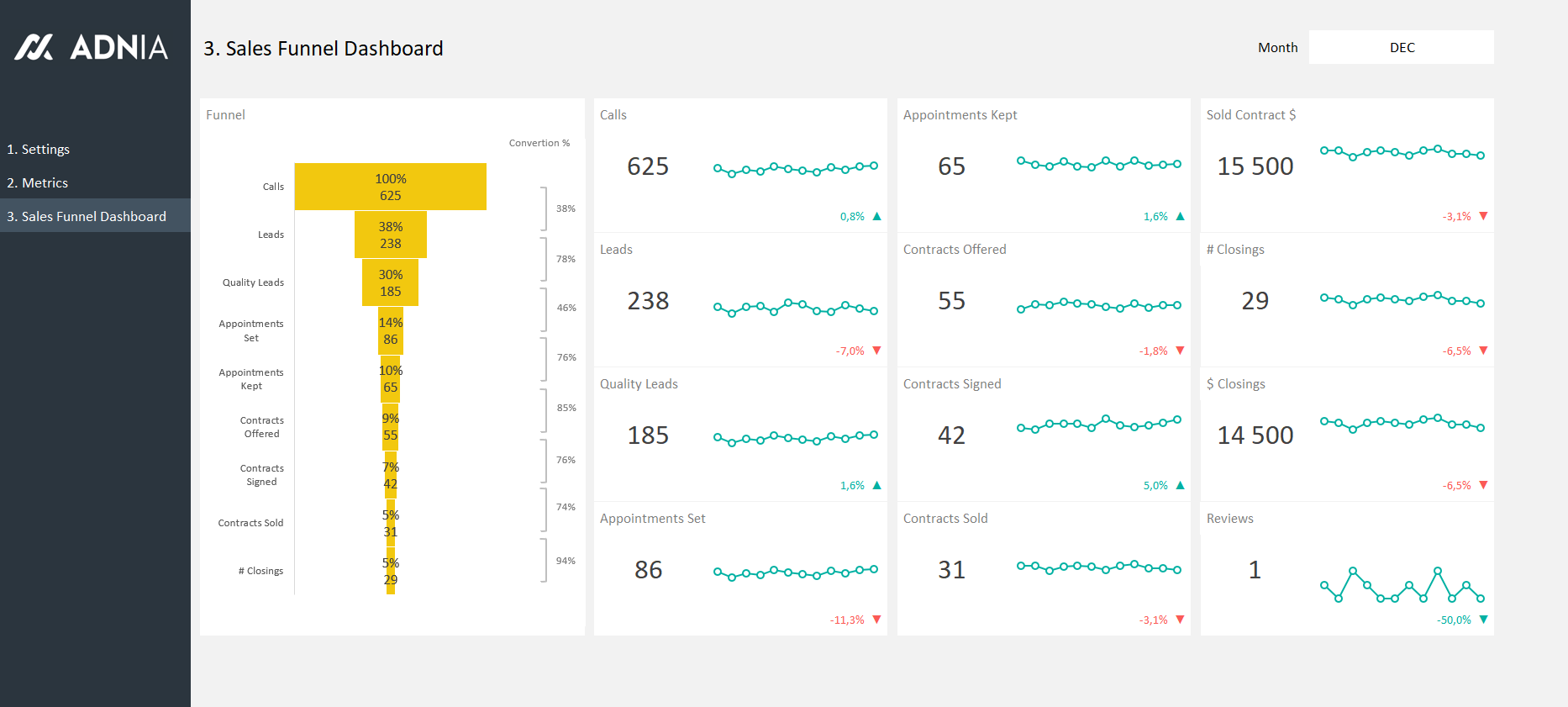Click the Reviews sparkline chart
The height and width of the screenshot is (707, 1568).
pyautogui.click(x=1401, y=585)
